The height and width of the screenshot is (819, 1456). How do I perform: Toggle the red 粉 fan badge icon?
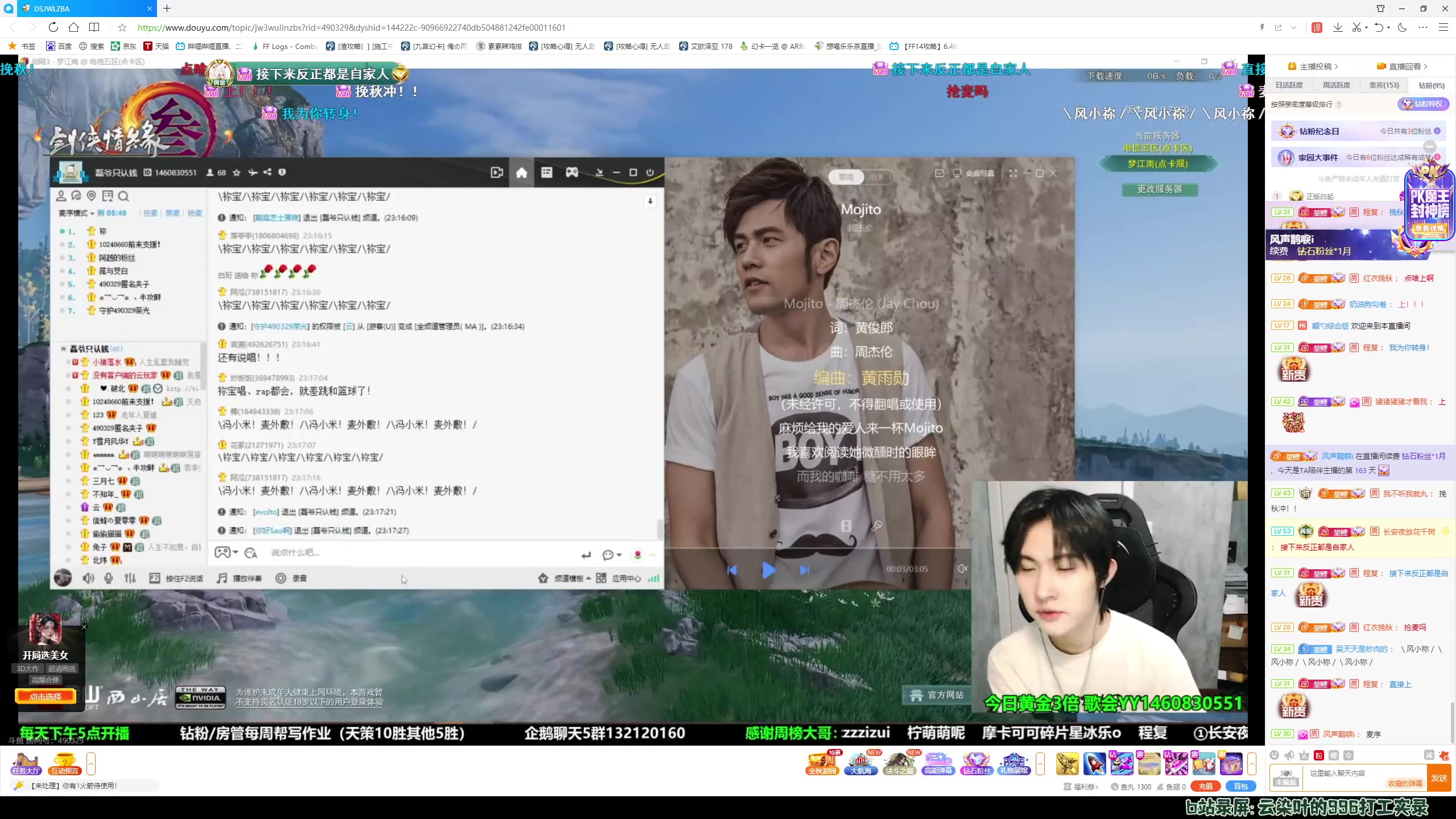tap(1319, 755)
